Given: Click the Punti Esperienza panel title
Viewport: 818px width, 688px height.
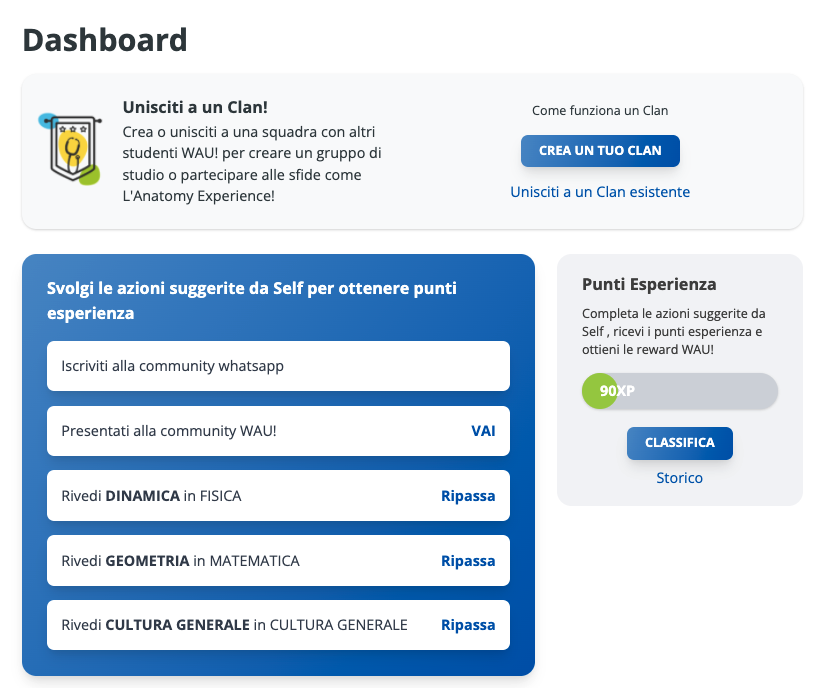Looking at the screenshot, I should pos(649,284).
